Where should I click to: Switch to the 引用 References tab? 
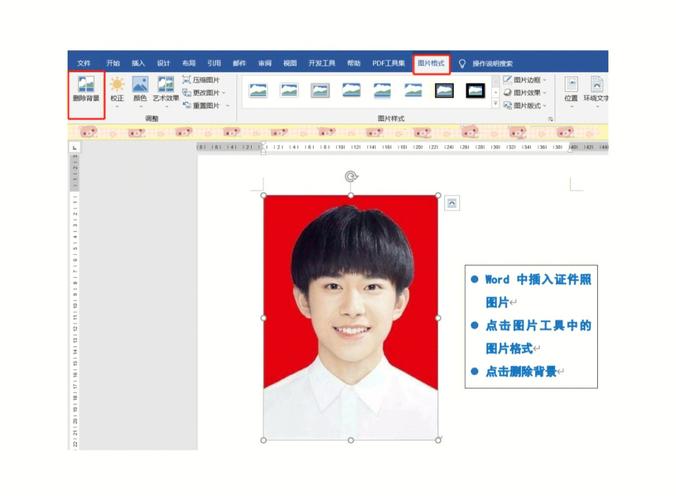pos(214,63)
